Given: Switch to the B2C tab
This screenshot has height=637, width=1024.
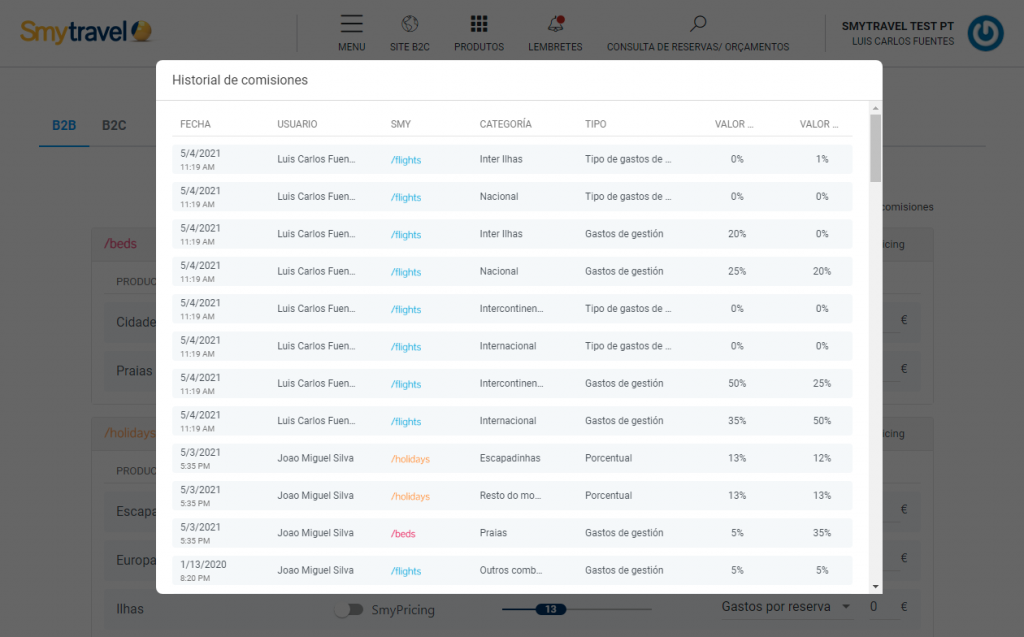Looking at the screenshot, I should click(114, 125).
